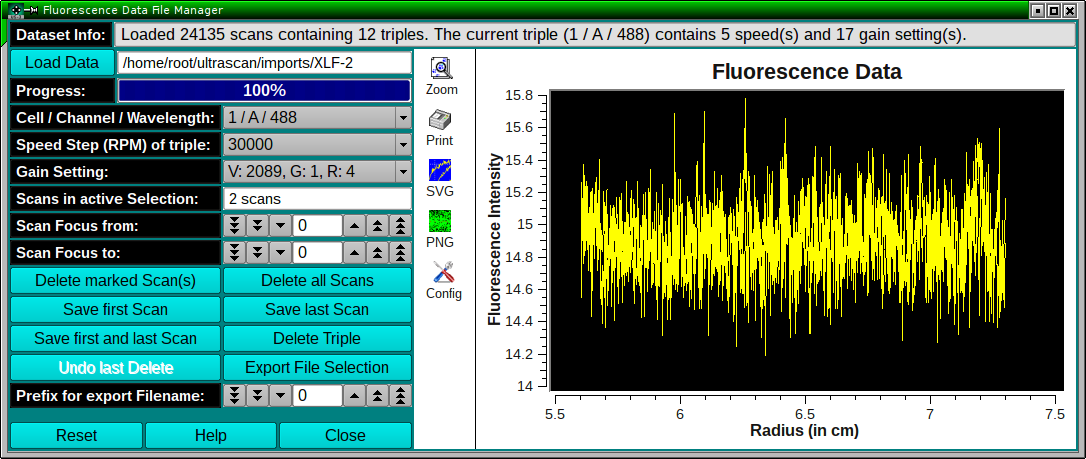The image size is (1086, 459).
Task: Decrease Prefix for export Filename by triple down arrow
Action: (x=234, y=395)
